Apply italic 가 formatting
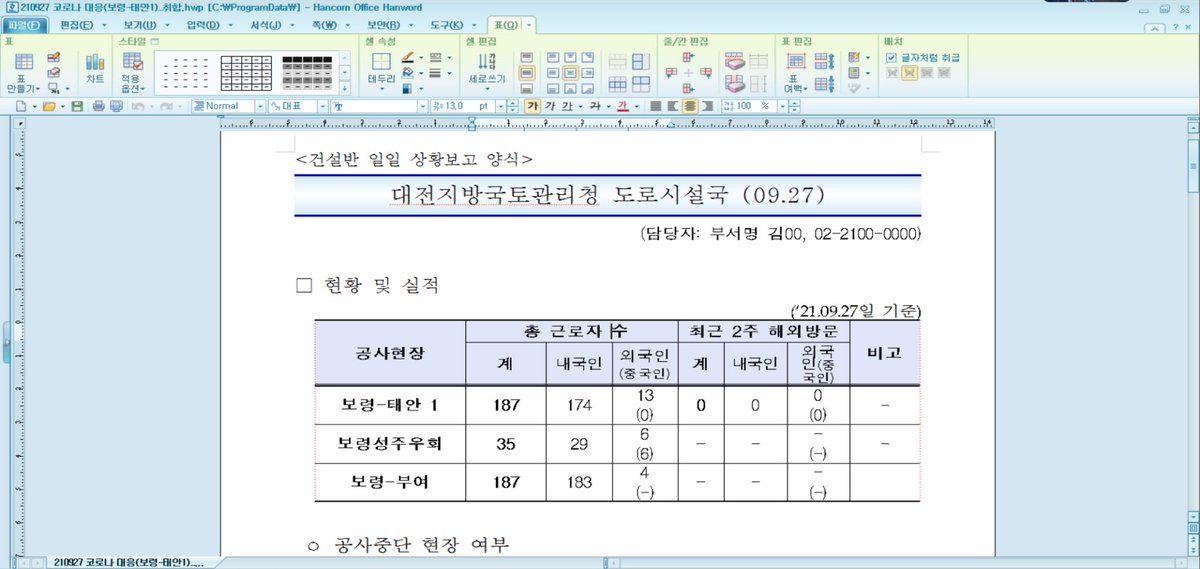1200x569 pixels. pos(550,105)
